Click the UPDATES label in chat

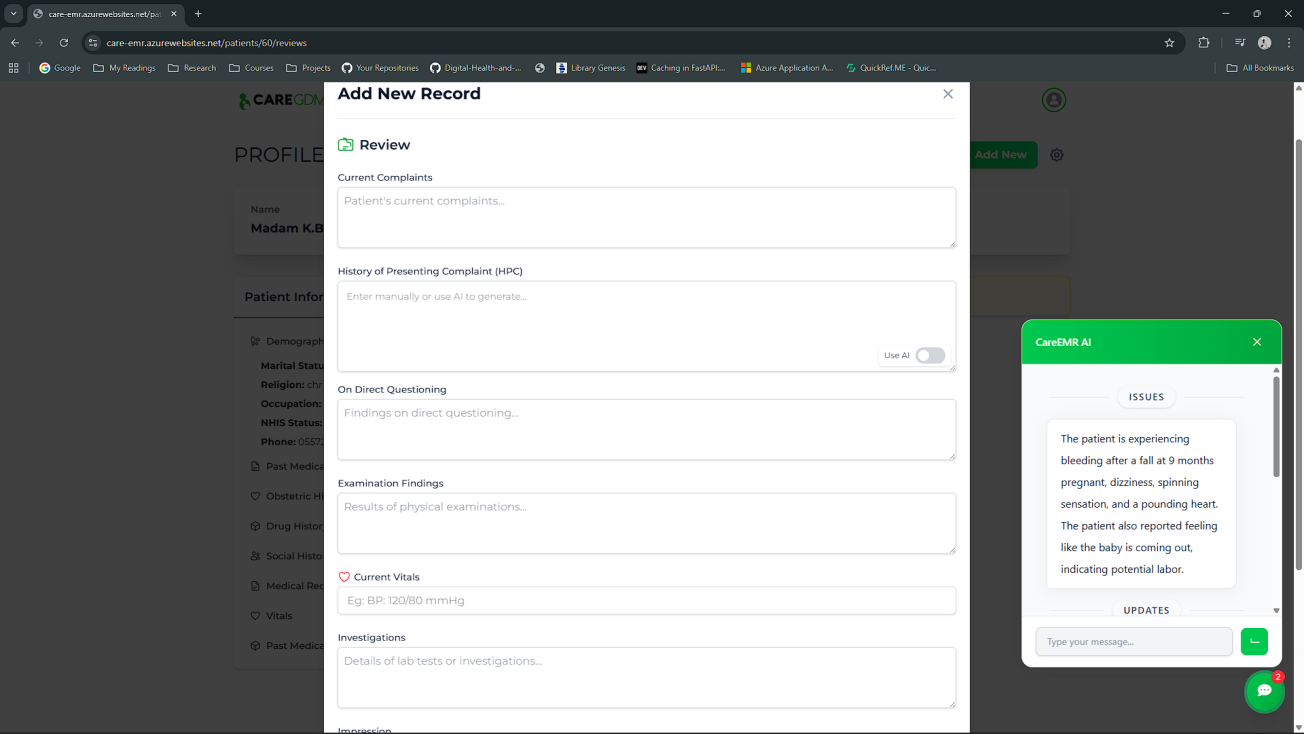(x=1146, y=610)
